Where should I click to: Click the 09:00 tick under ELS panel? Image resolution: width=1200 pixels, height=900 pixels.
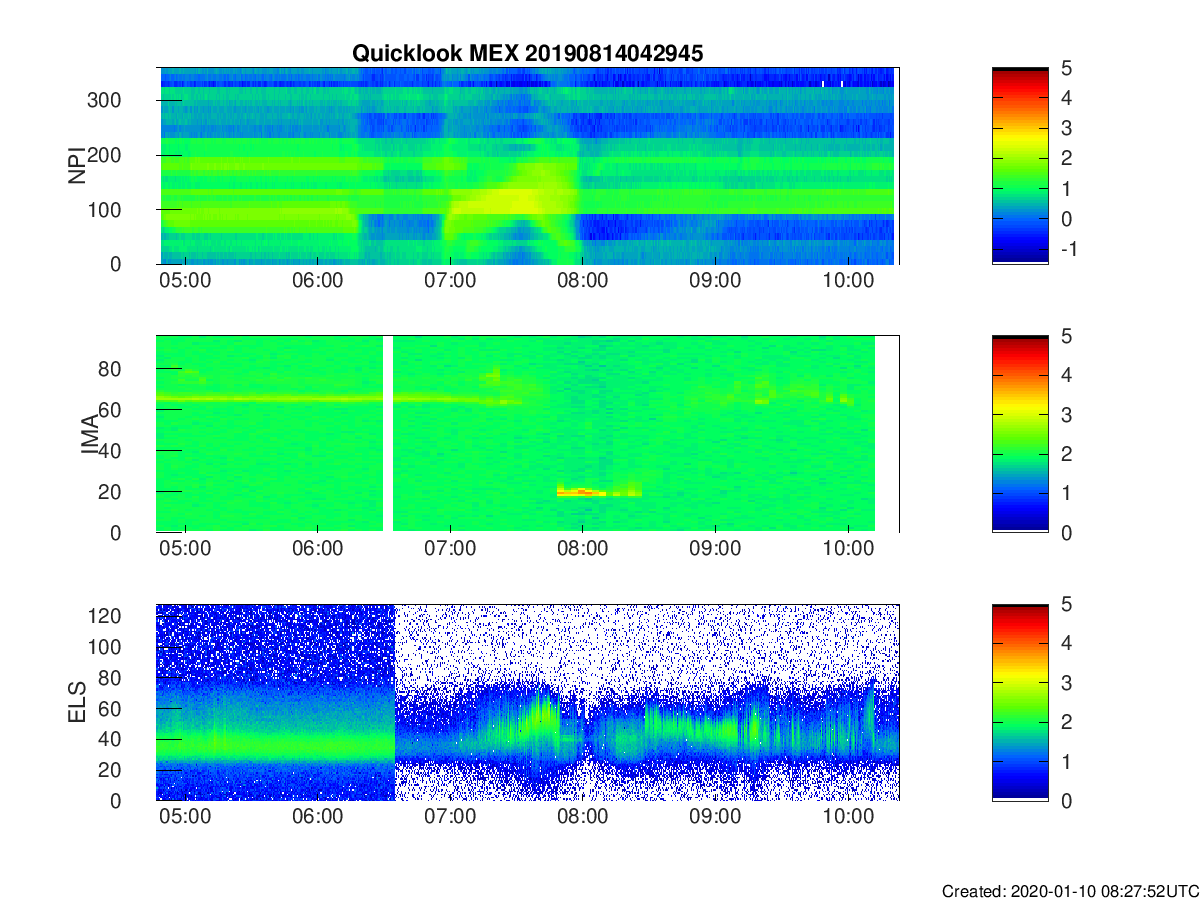coord(715,816)
